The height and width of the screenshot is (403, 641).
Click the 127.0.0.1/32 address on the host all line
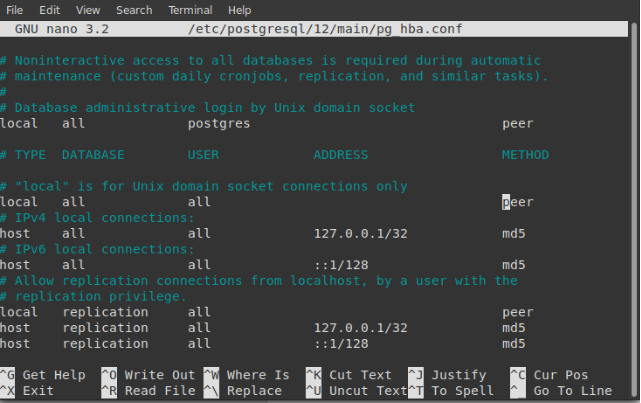point(361,233)
